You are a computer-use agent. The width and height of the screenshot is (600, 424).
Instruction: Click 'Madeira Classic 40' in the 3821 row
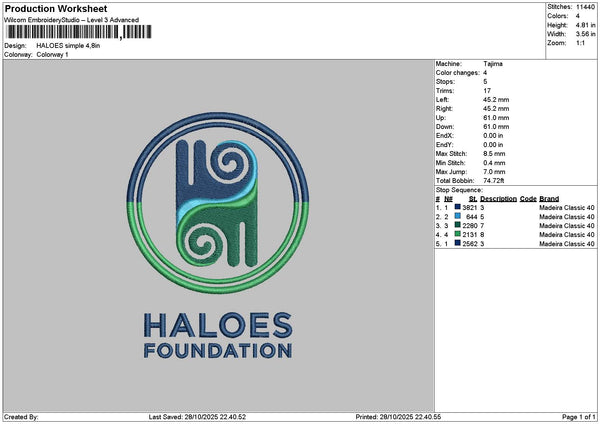click(x=567, y=208)
